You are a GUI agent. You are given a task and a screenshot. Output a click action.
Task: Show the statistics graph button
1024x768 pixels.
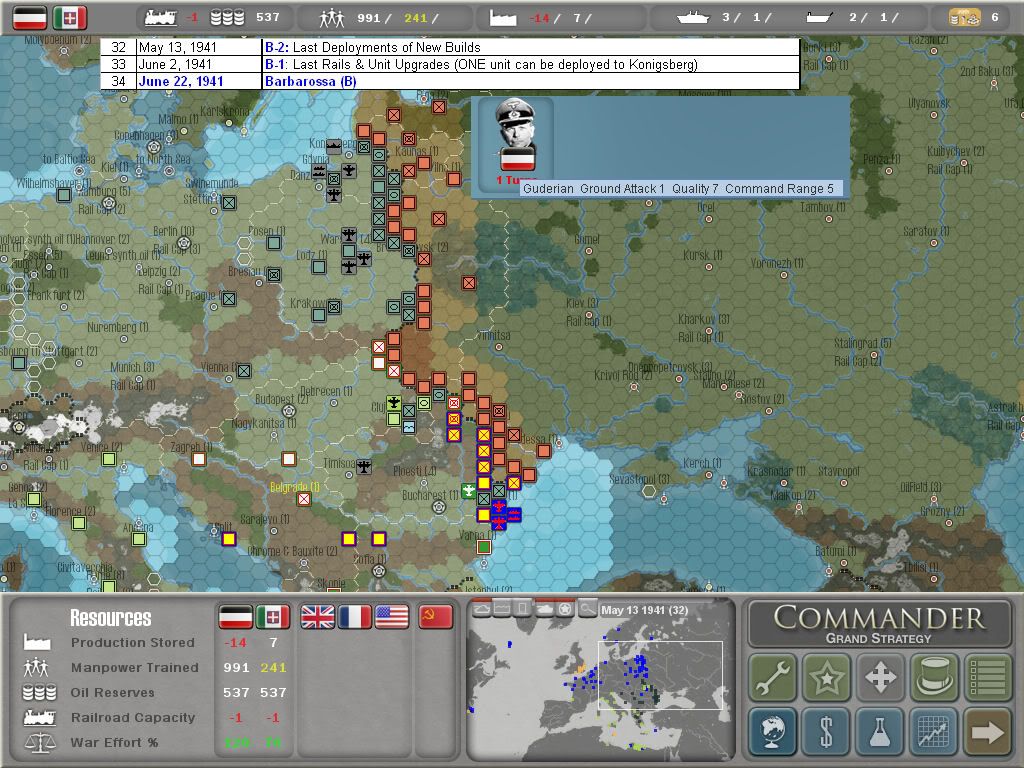click(934, 732)
